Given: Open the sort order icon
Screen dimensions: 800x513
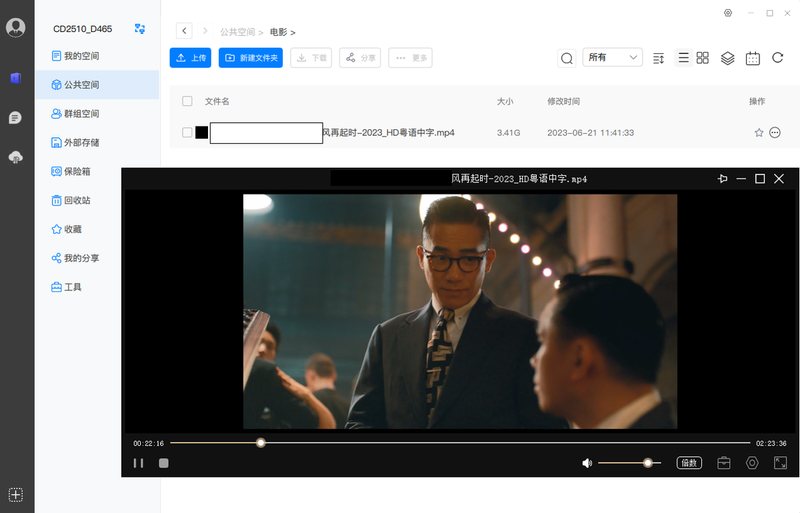Looking at the screenshot, I should pyautogui.click(x=659, y=58).
